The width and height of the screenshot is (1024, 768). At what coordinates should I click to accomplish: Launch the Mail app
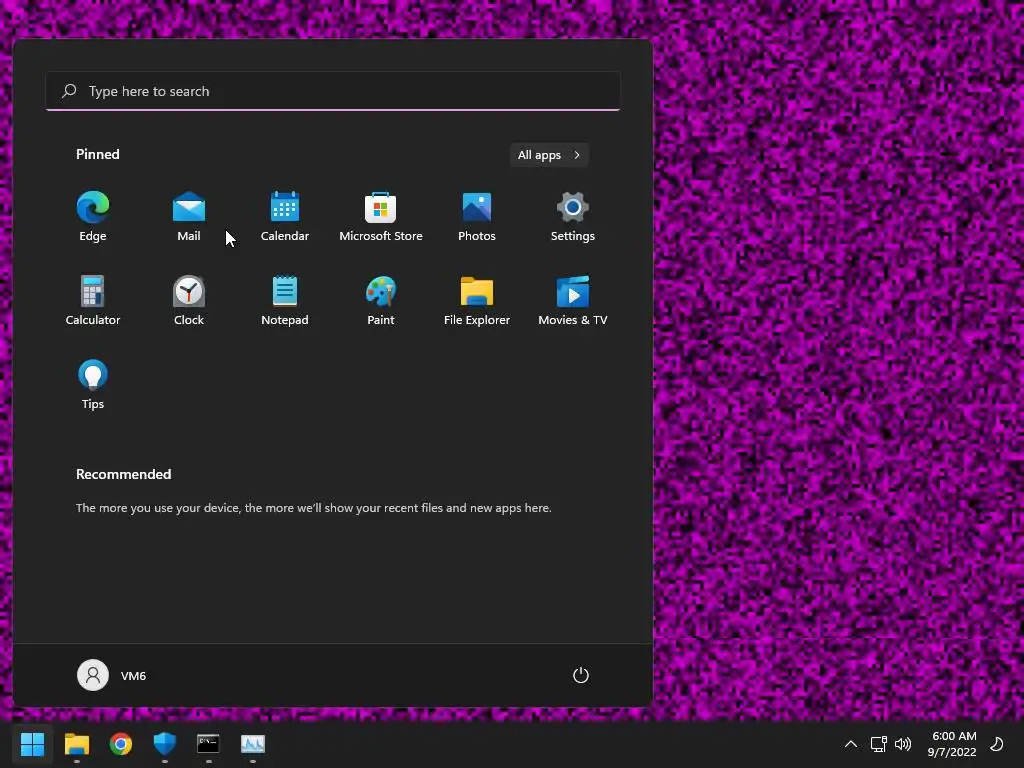coord(189,217)
